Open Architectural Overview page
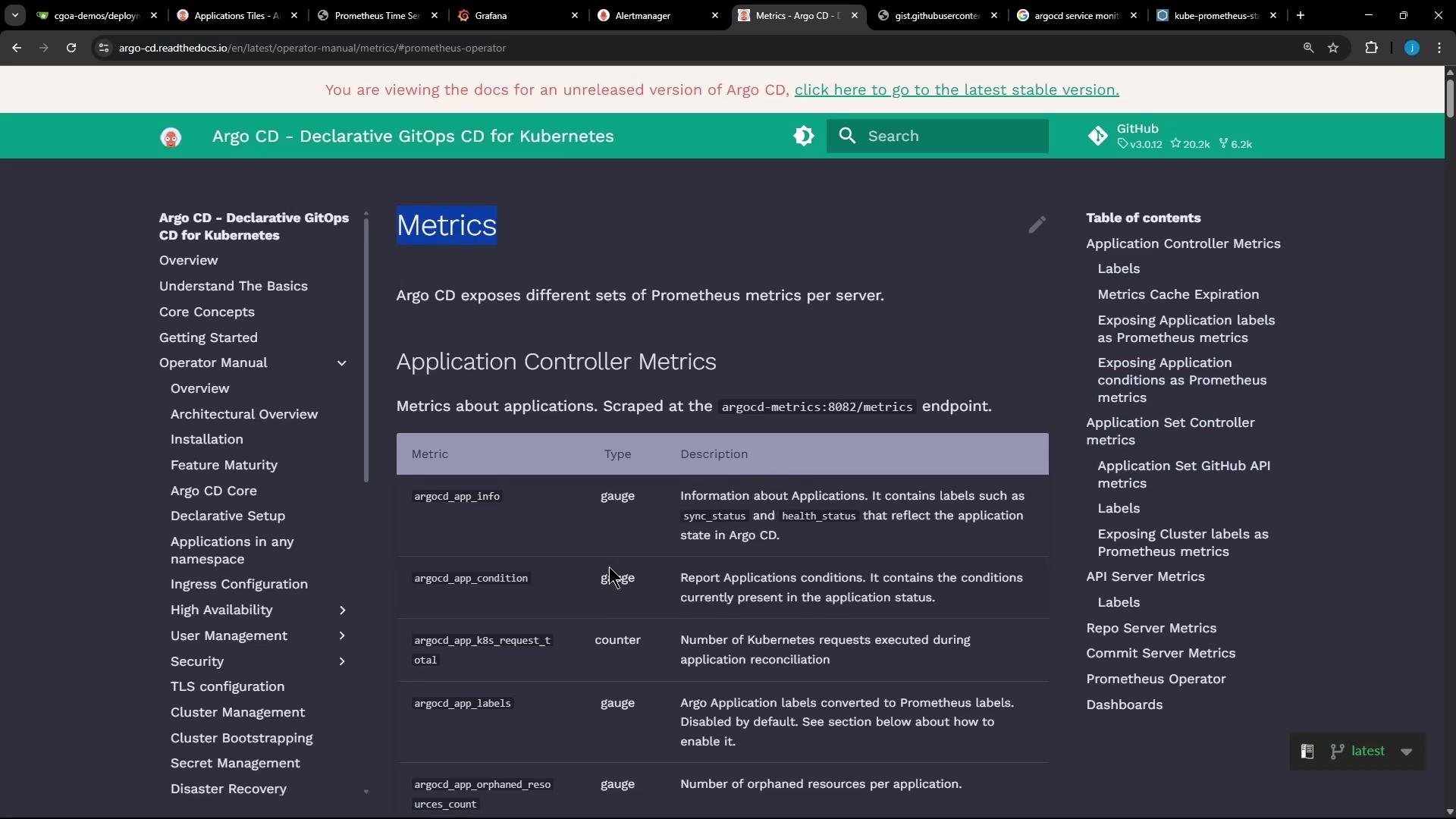Screen dimensions: 1456x819 pyautogui.click(x=244, y=414)
